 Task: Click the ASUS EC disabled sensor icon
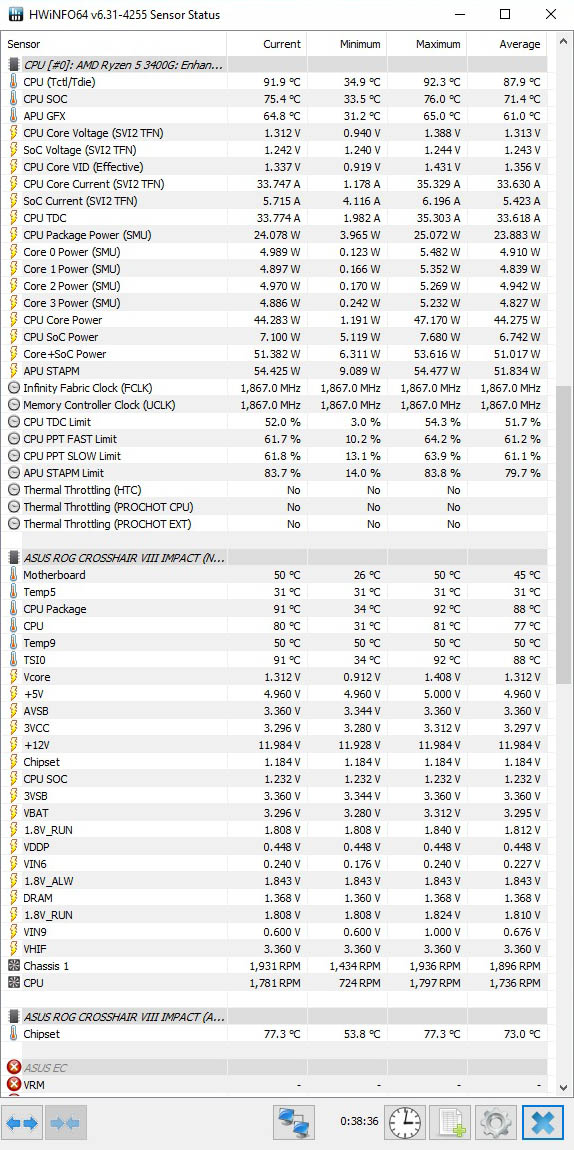14,1067
